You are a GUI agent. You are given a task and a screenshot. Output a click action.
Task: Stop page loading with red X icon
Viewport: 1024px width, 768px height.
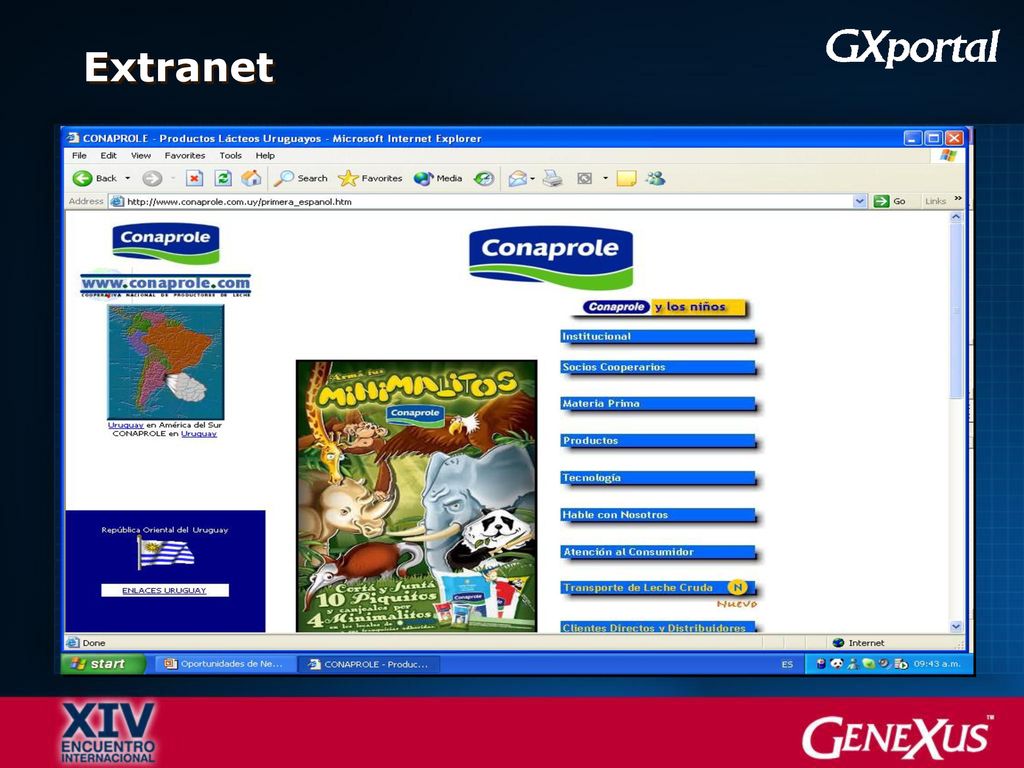tap(194, 178)
